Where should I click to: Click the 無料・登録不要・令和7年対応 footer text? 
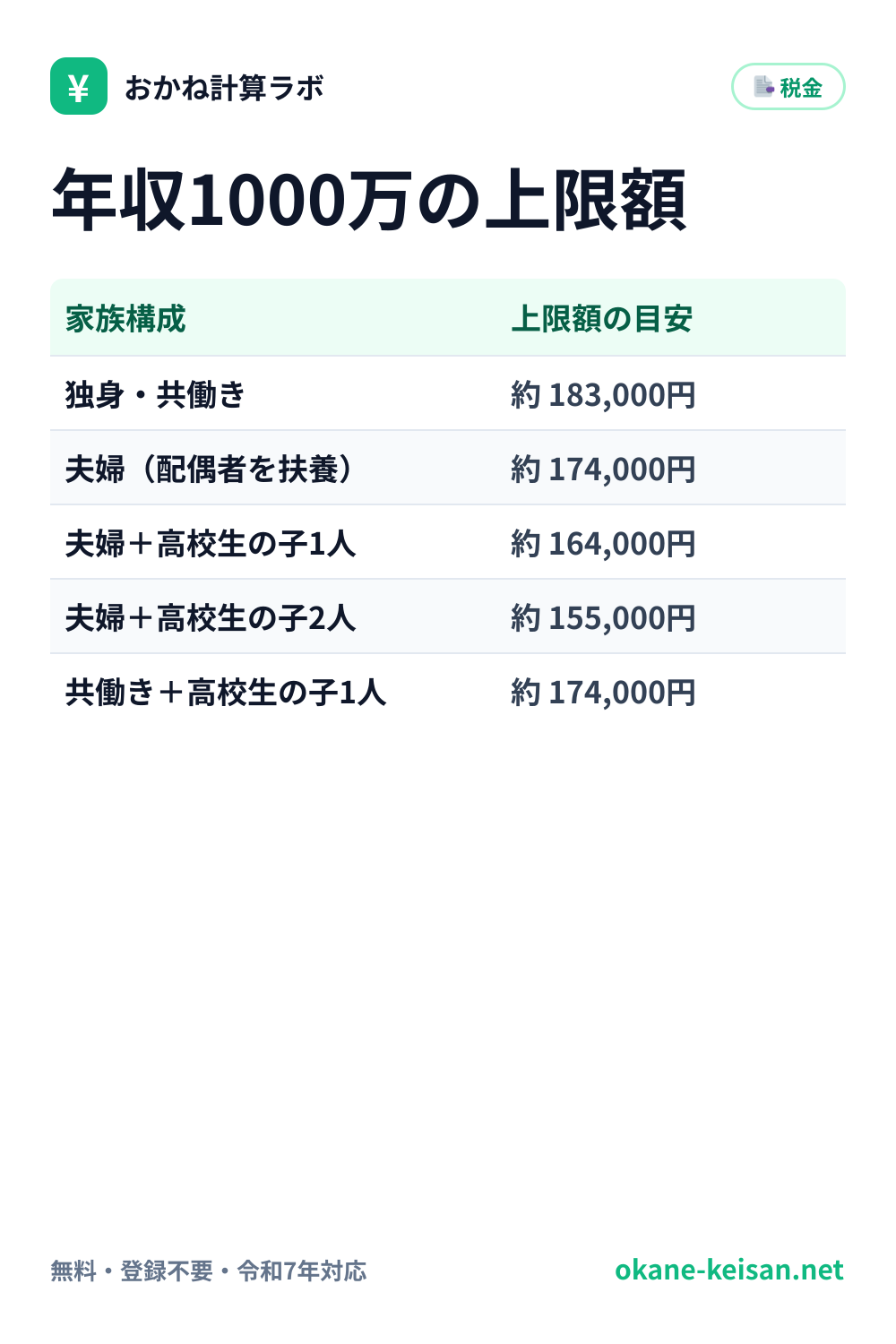[x=209, y=1271]
